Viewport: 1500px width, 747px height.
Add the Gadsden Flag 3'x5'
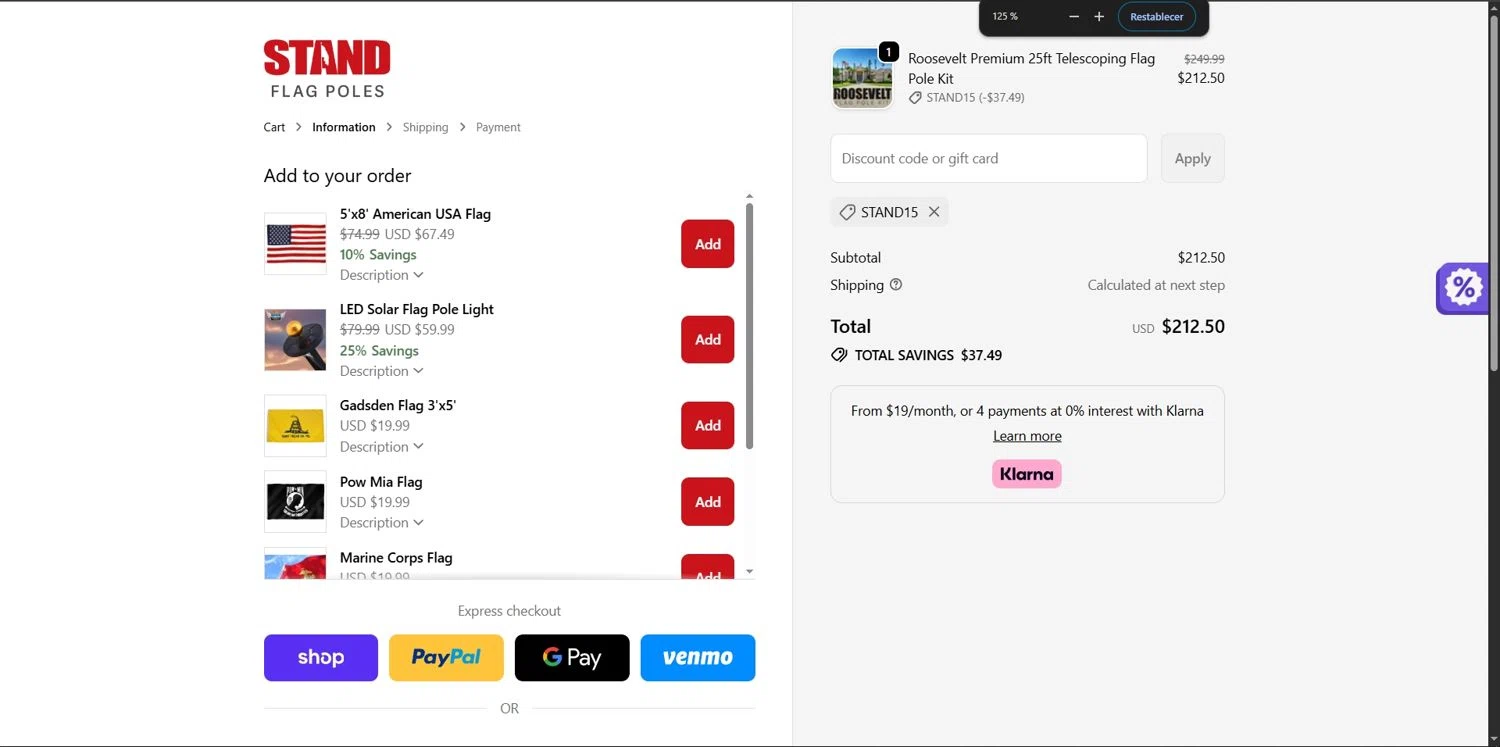708,426
